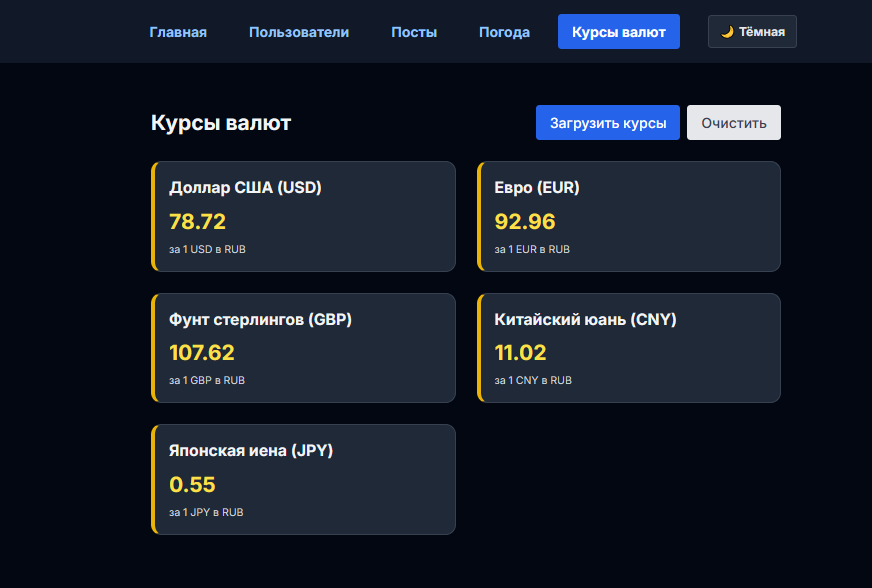Select the Доллар США (USD) card
Image resolution: width=872 pixels, height=588 pixels.
pyautogui.click(x=304, y=216)
